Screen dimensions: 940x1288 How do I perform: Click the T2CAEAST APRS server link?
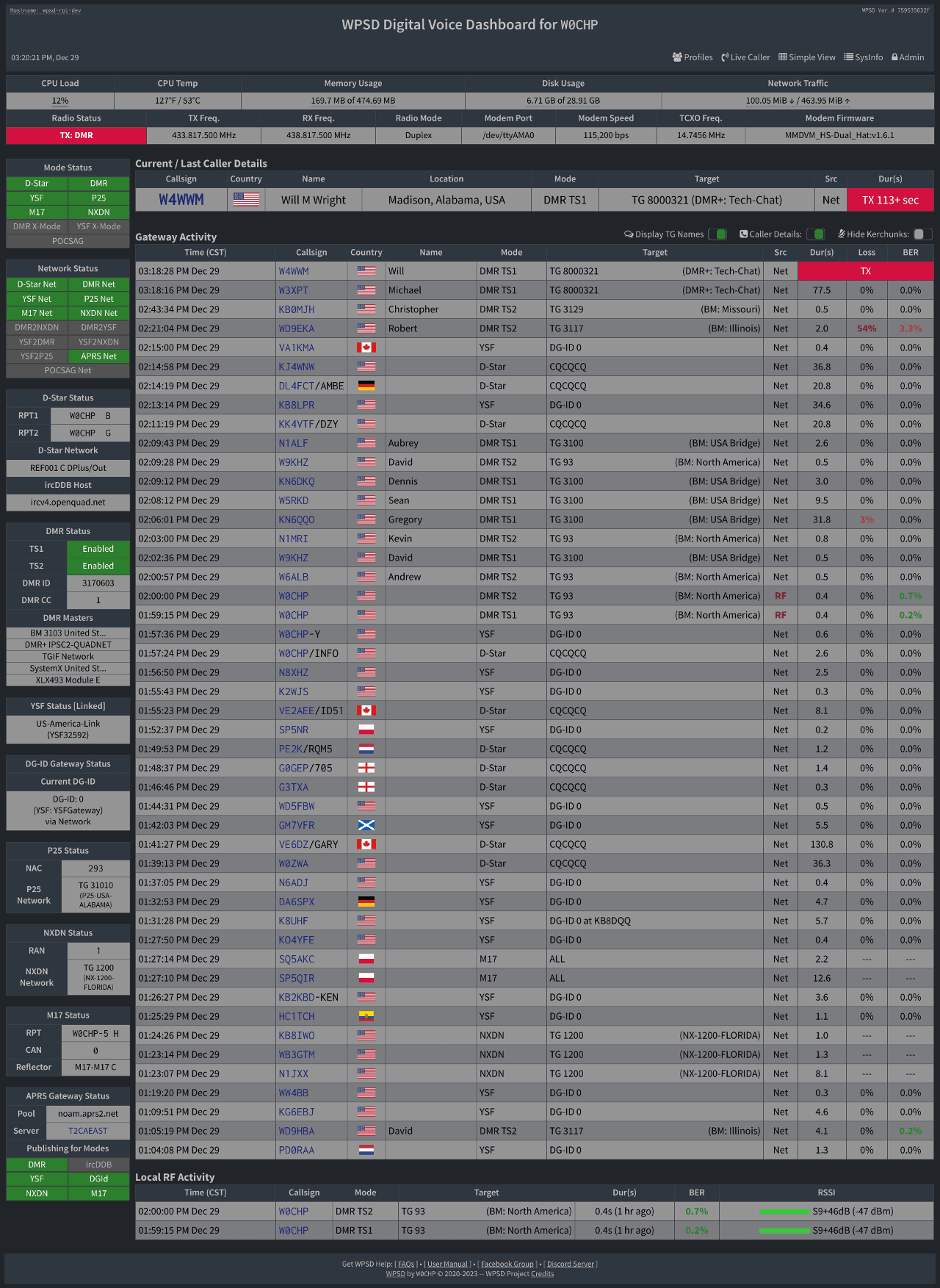click(x=87, y=1131)
